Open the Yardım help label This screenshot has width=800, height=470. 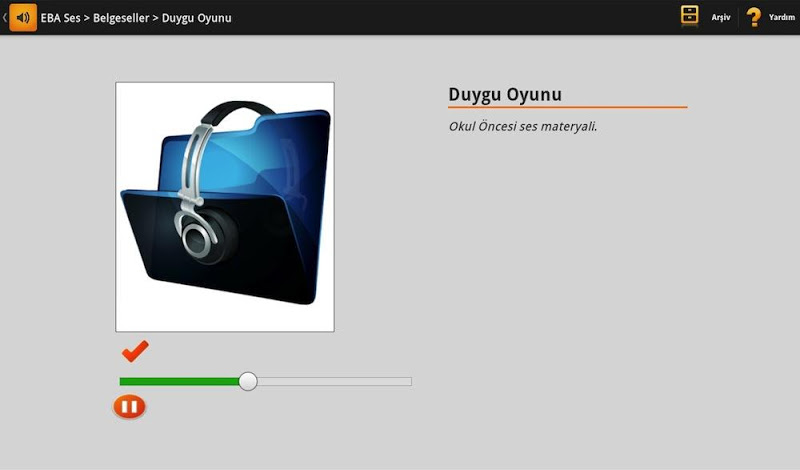tap(782, 17)
